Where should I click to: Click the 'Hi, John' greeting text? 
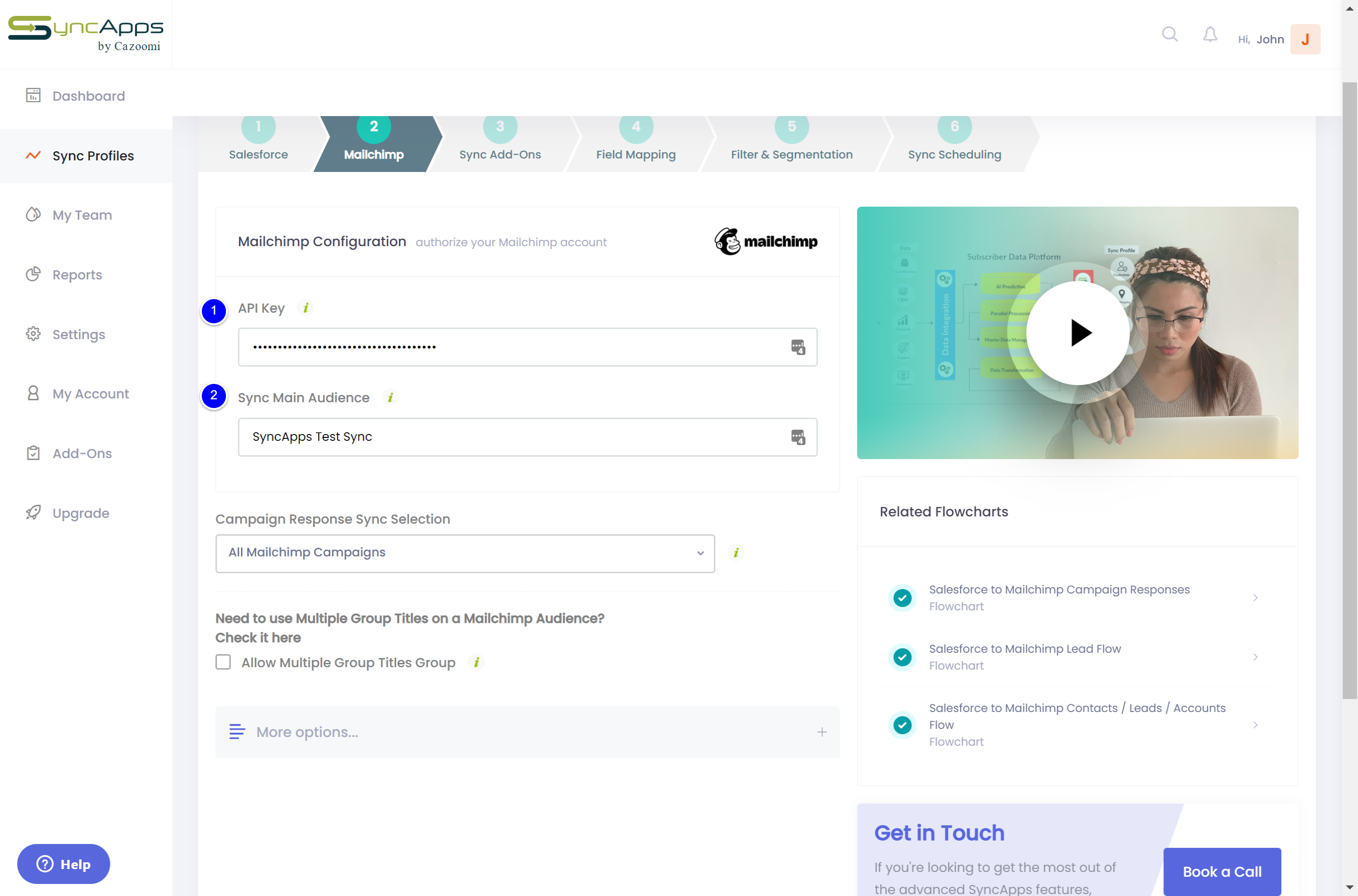click(1260, 40)
